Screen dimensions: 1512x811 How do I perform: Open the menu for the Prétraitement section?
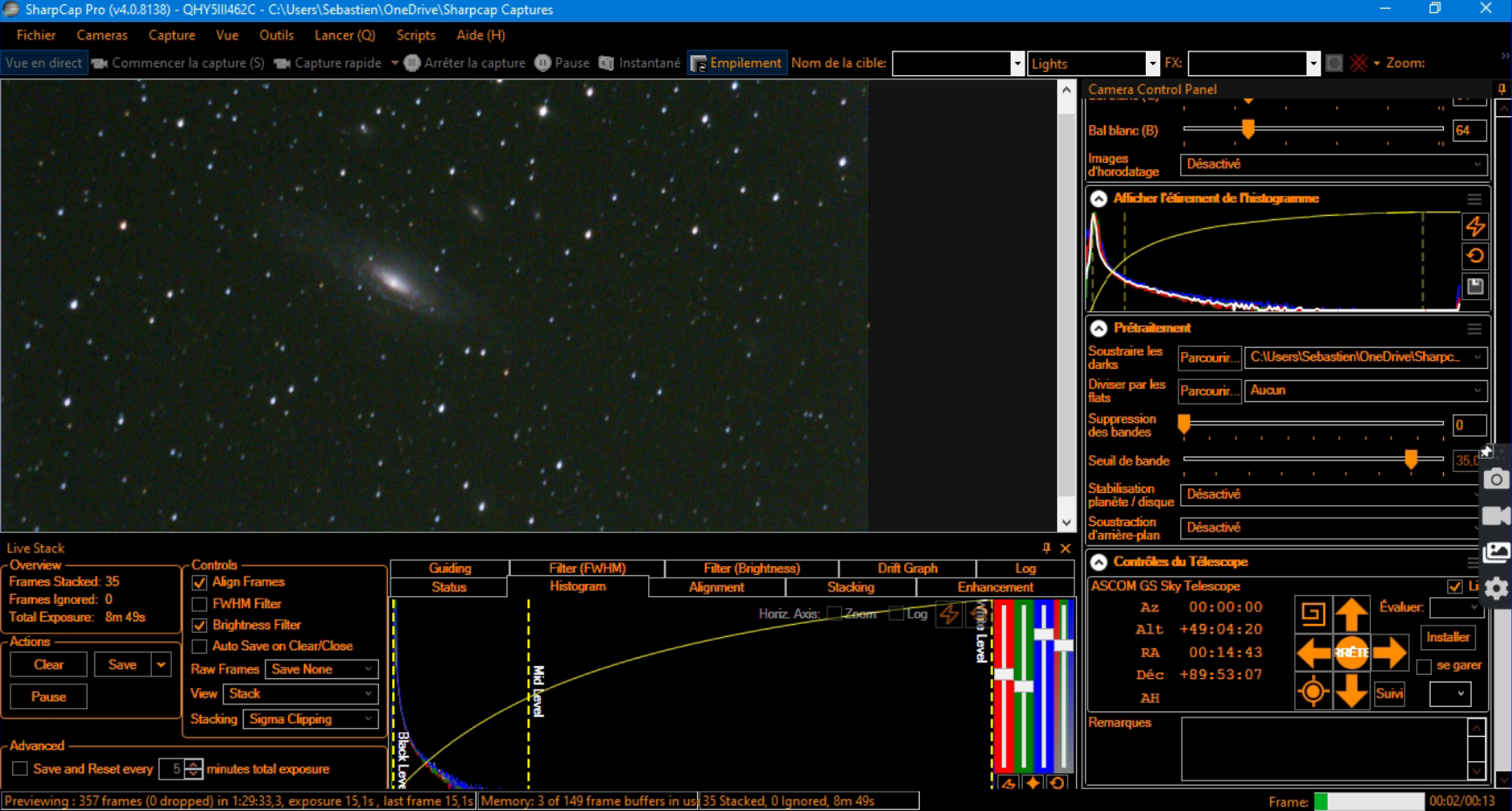(1474, 329)
